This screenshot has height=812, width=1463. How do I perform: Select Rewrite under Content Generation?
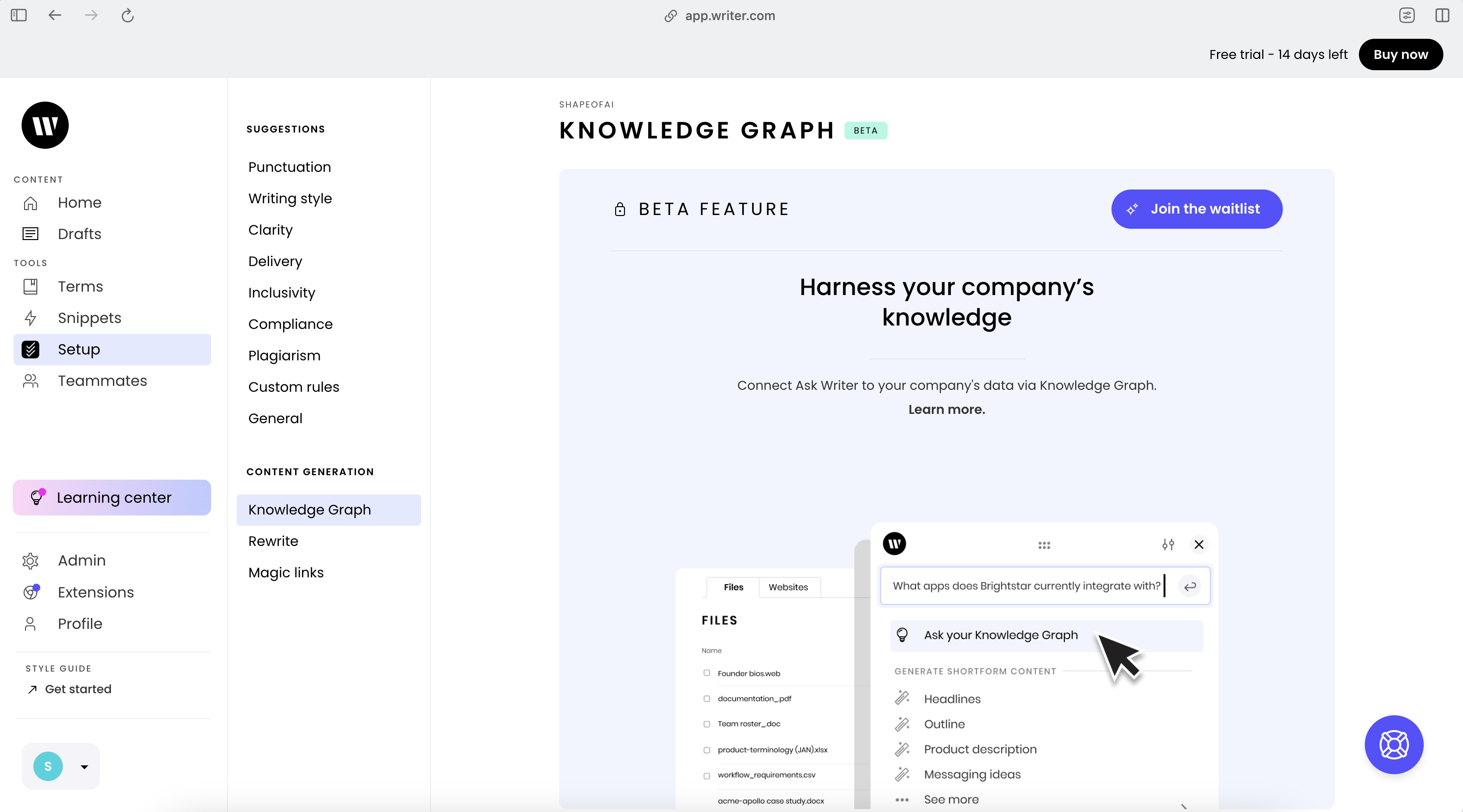pyautogui.click(x=273, y=541)
